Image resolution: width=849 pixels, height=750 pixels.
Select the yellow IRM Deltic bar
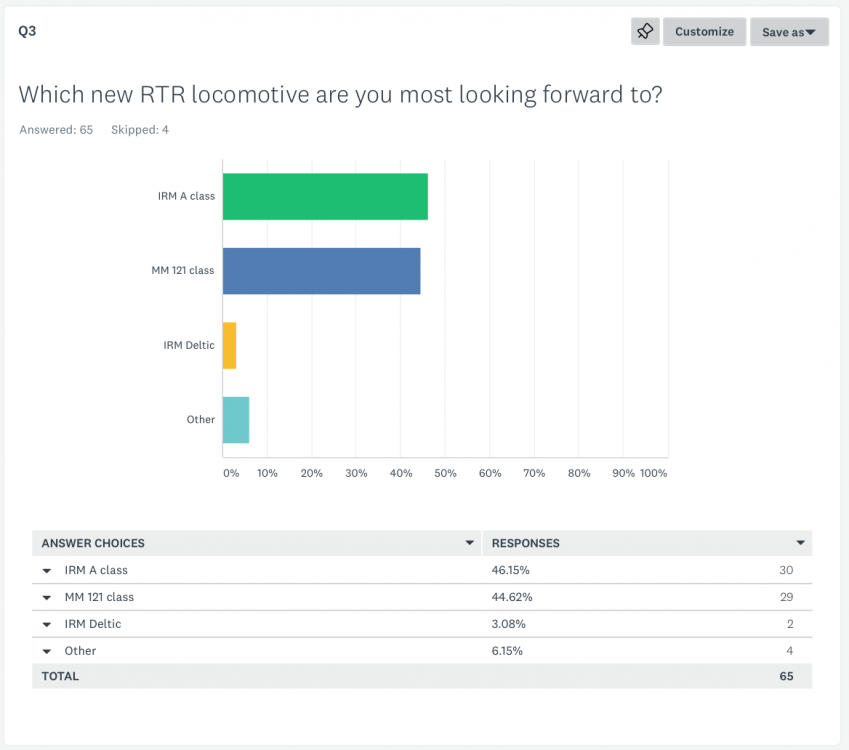click(x=229, y=345)
